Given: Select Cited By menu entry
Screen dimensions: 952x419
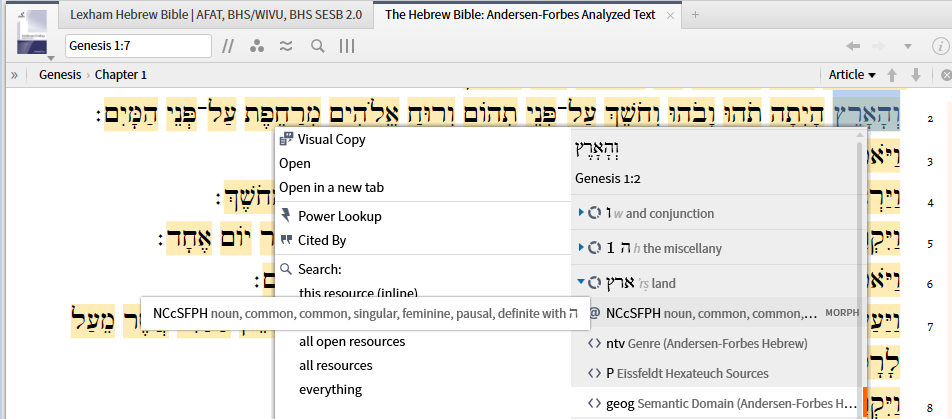Looking at the screenshot, I should pyautogui.click(x=322, y=240).
